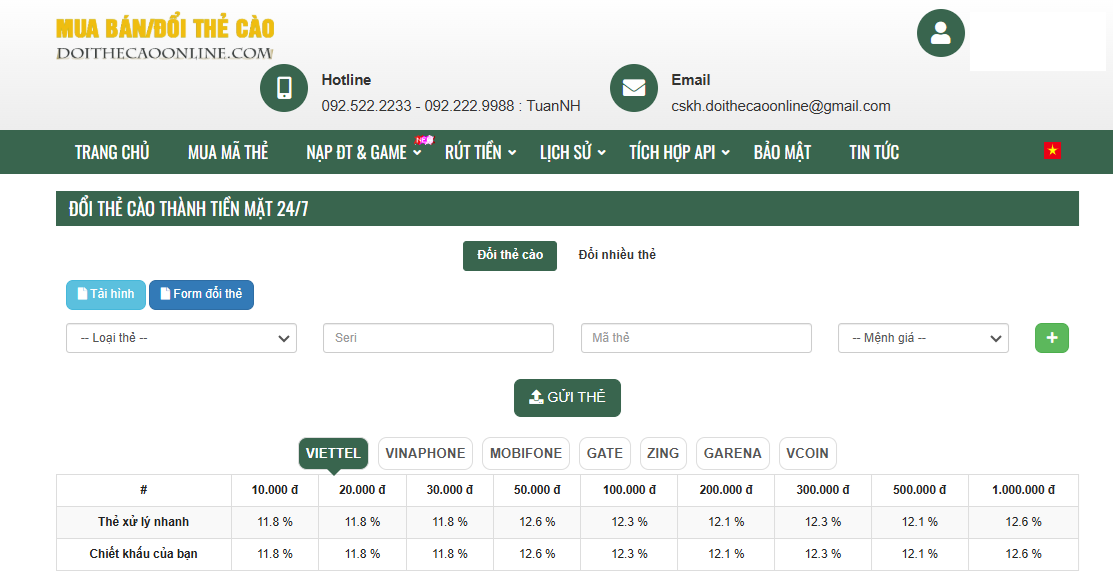
Task: Select the GATE card tab
Action: pos(604,453)
